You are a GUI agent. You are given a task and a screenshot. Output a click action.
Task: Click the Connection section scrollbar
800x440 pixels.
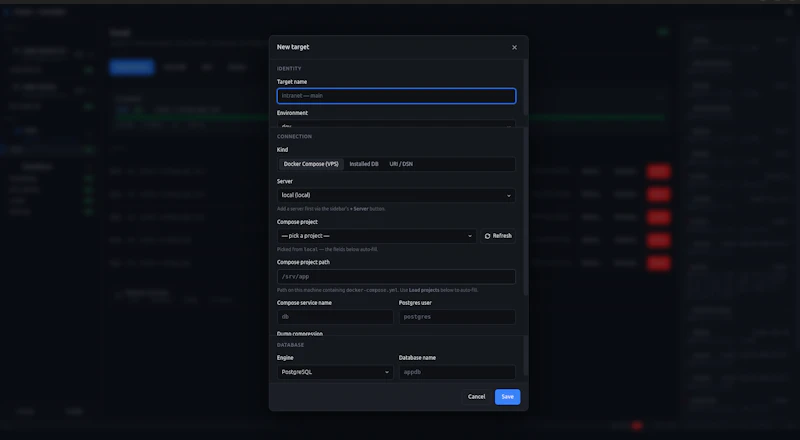[x=526, y=212]
